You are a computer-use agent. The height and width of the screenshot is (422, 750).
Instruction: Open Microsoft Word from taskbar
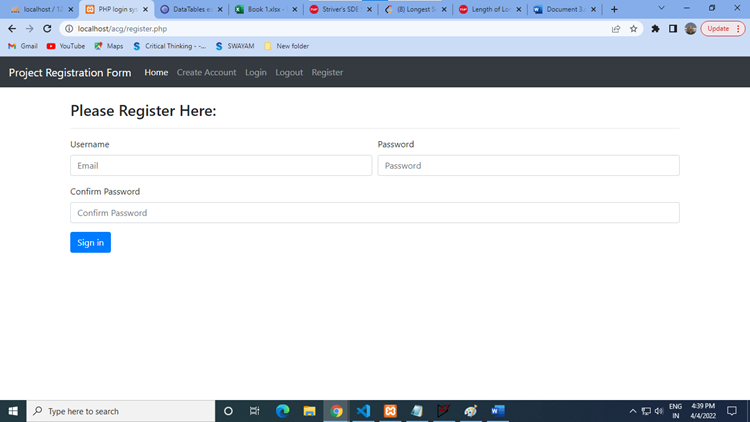497,411
